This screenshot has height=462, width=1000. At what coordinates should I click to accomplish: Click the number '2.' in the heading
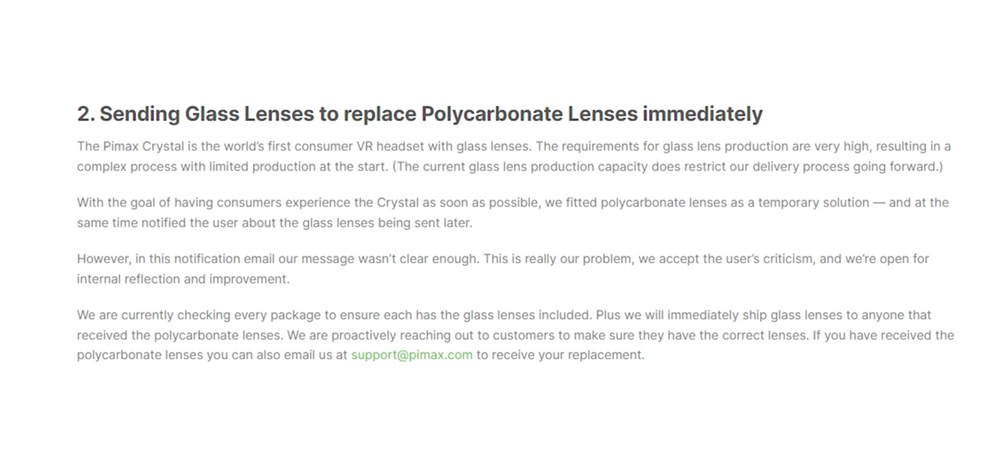coord(86,114)
